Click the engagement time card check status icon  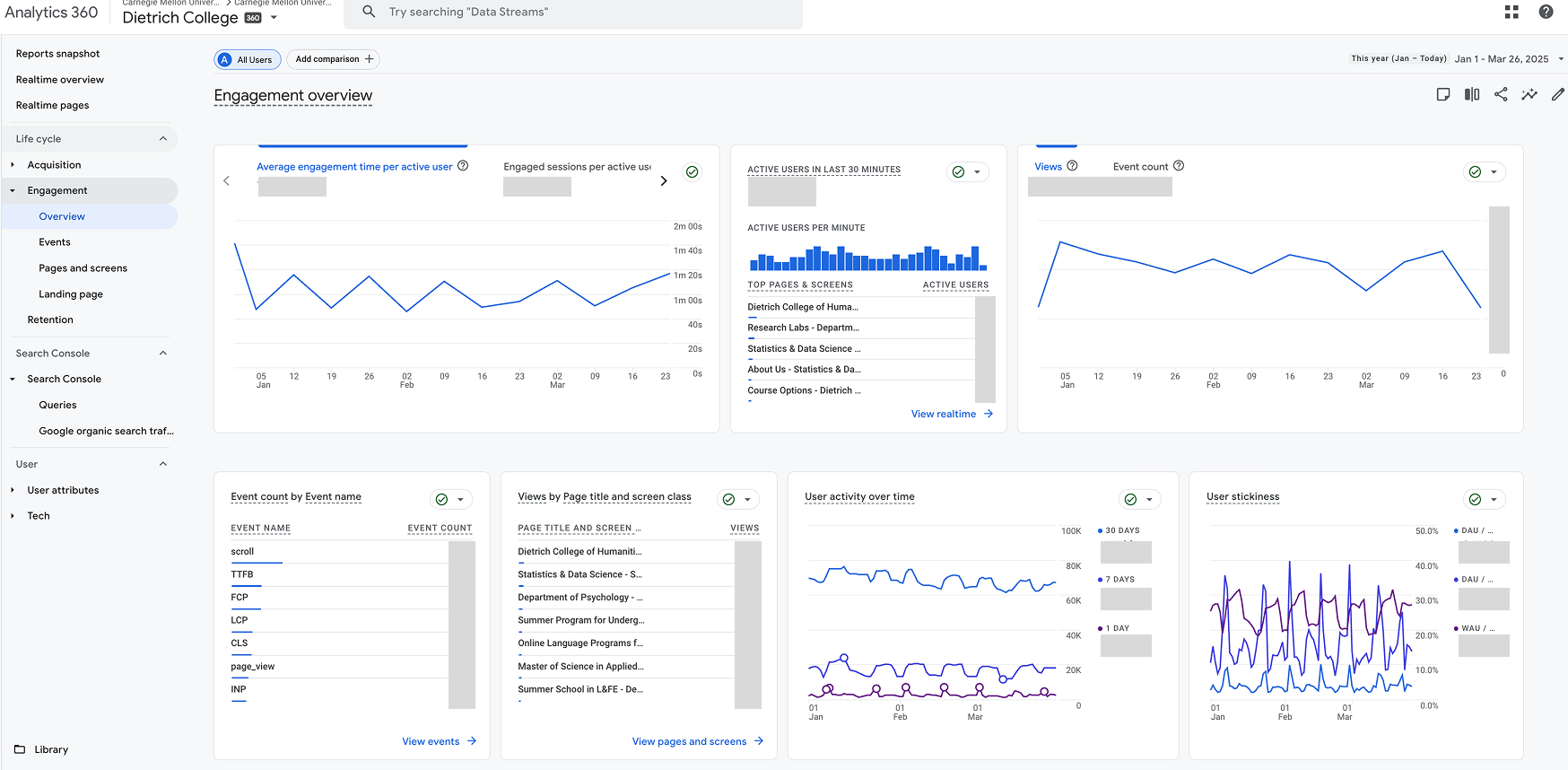click(x=693, y=172)
